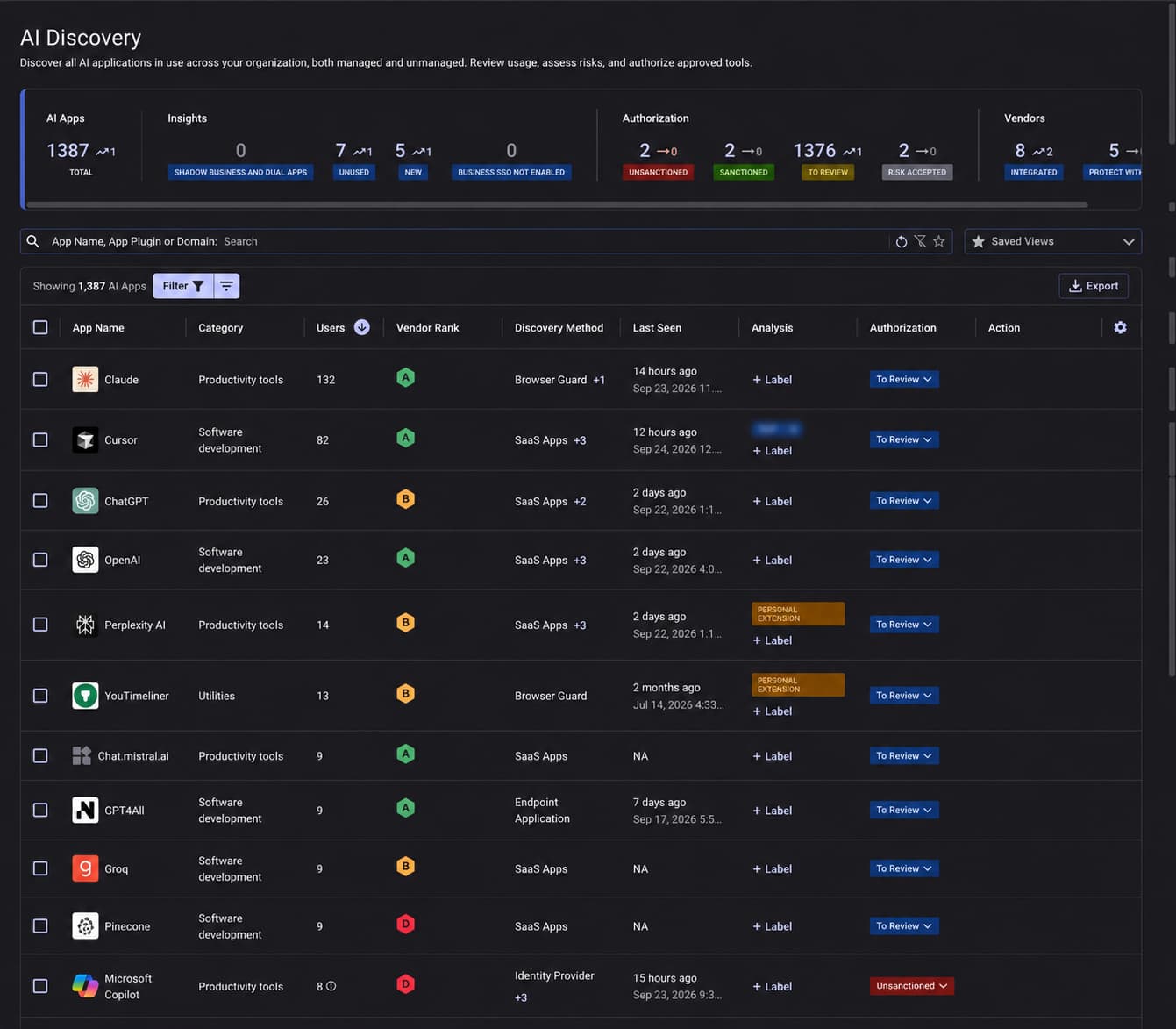Check the OpenAI row checkbox
This screenshot has width=1176, height=1029.
pos(40,560)
